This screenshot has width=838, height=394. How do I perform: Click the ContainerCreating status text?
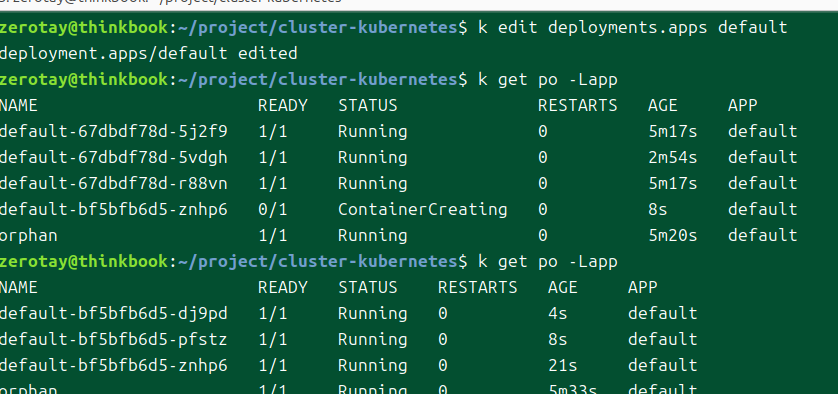pyautogui.click(x=422, y=210)
